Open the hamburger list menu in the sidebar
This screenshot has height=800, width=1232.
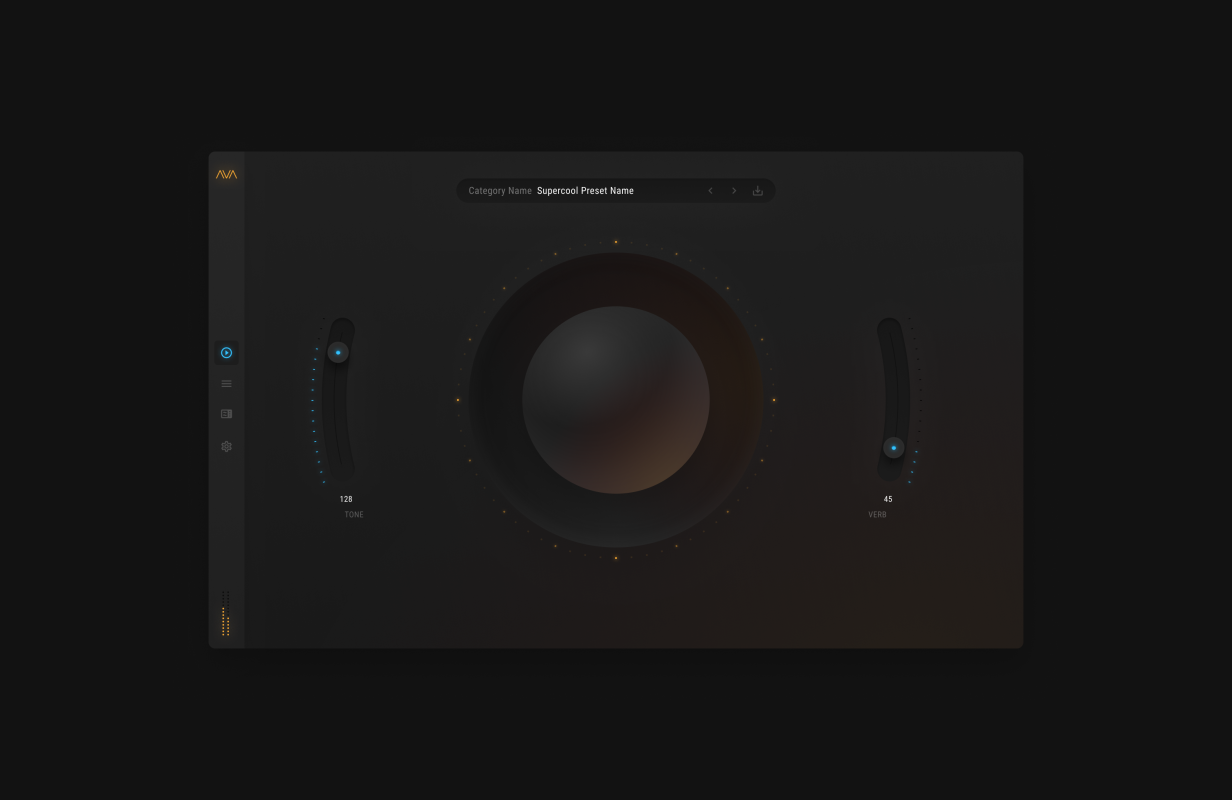[226, 384]
